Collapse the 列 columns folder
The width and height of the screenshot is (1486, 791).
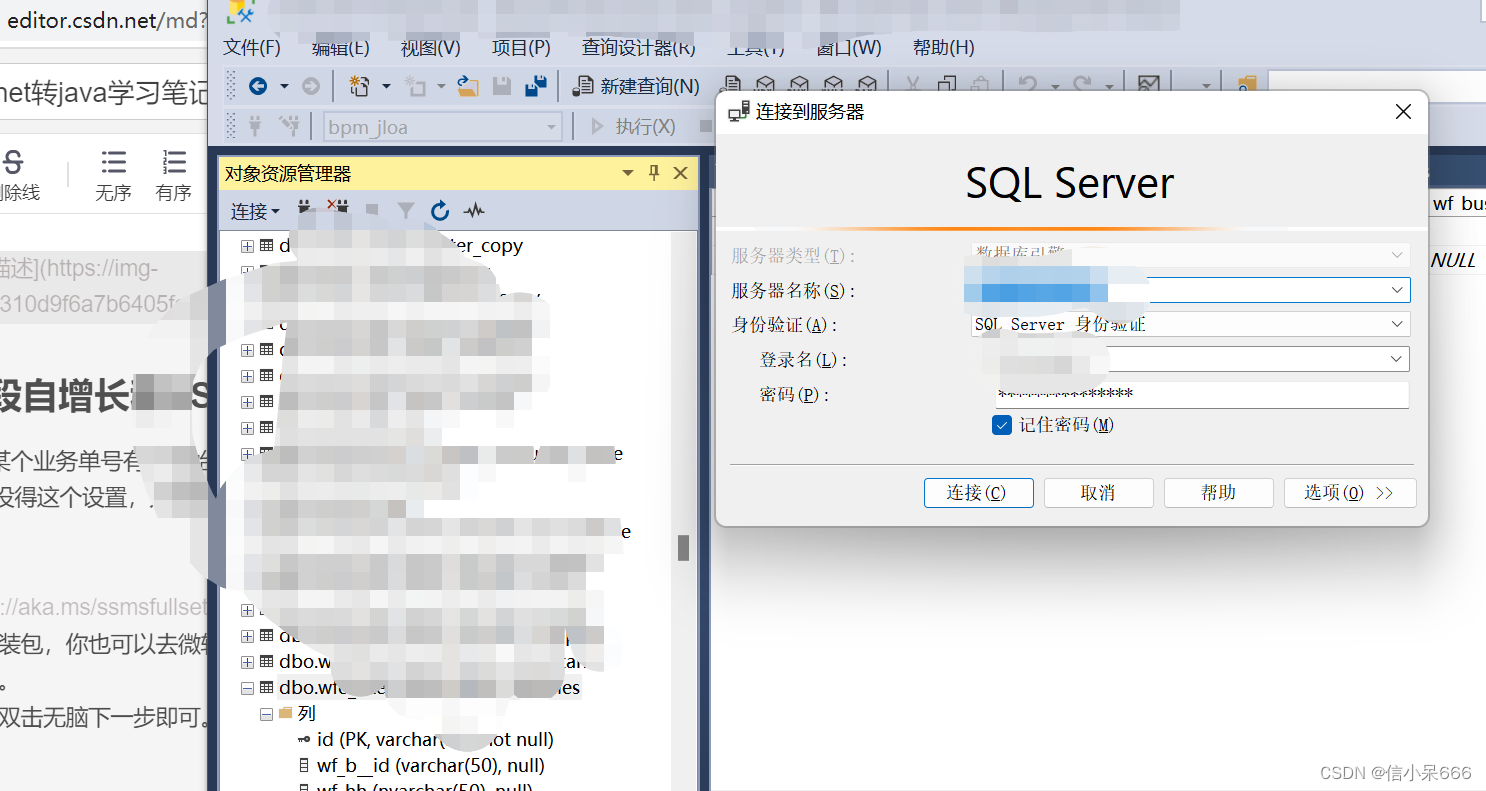(x=267, y=714)
